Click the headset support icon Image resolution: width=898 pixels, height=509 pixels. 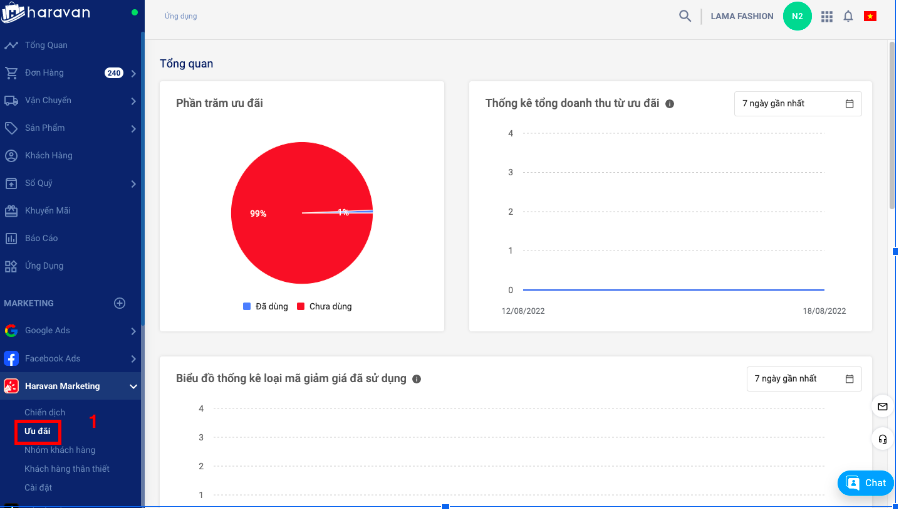click(x=883, y=439)
